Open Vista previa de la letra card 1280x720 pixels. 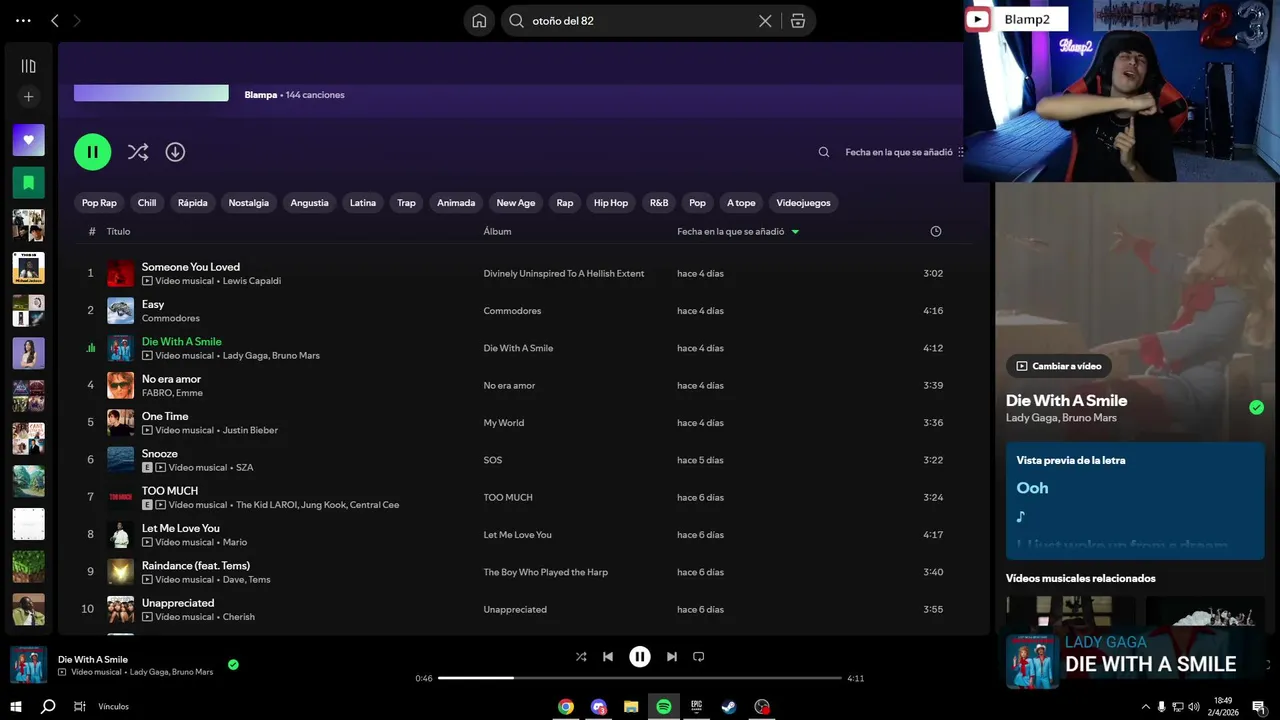[1135, 500]
